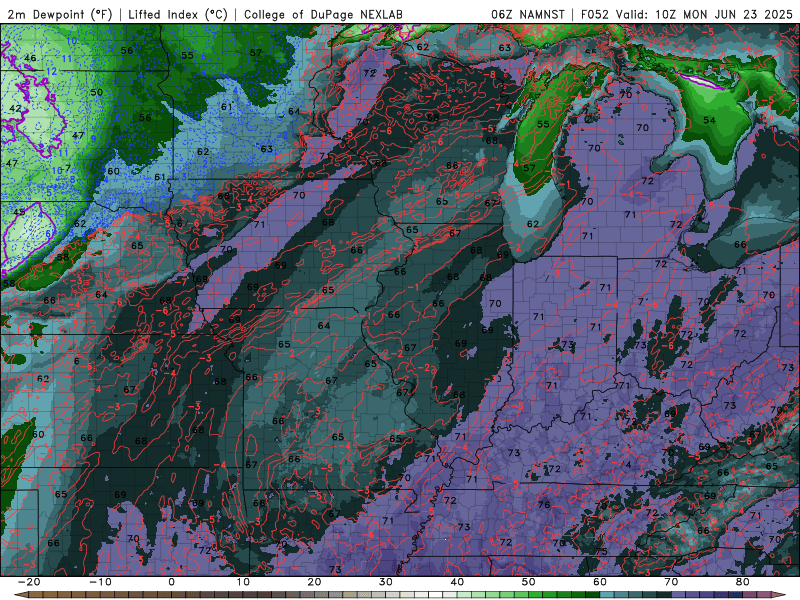Click the '-10' colorbar scale label
The width and height of the screenshot is (800, 600).
[100, 582]
